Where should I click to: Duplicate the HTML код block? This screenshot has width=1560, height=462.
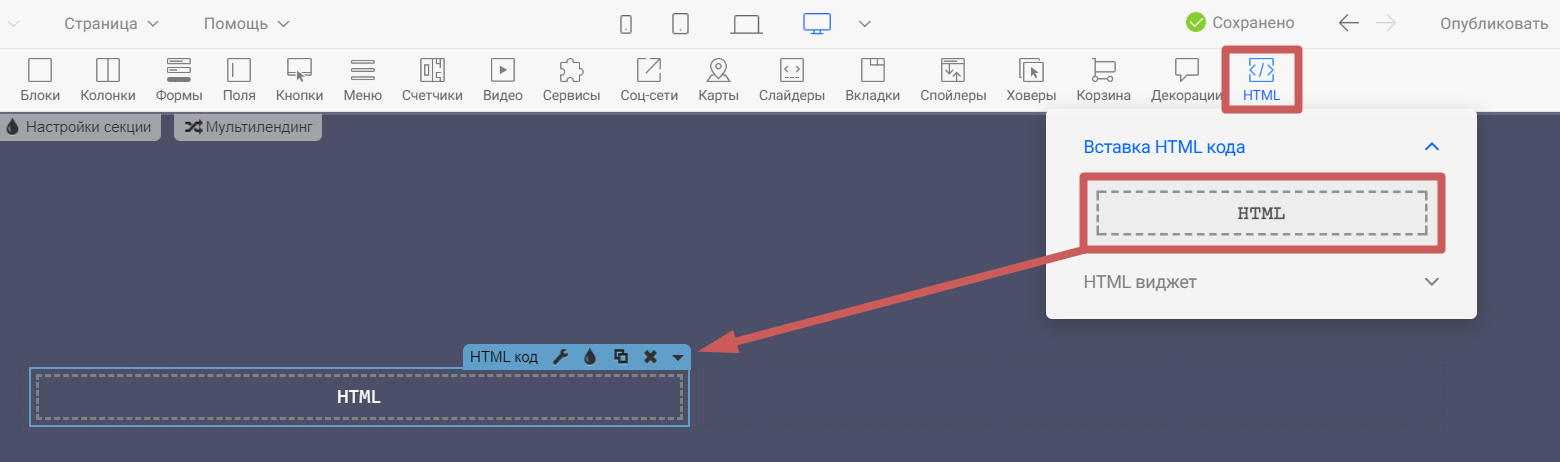tap(621, 357)
